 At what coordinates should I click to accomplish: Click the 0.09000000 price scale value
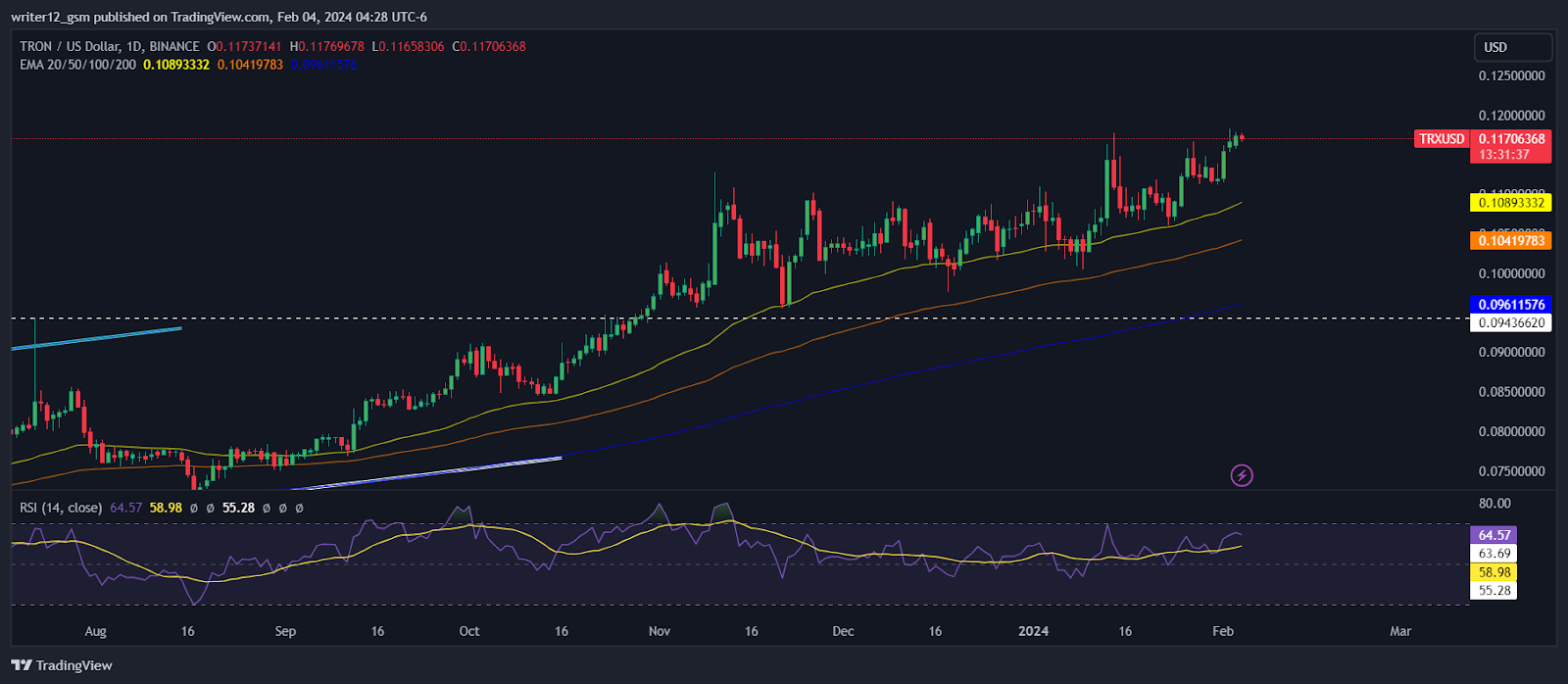click(x=1511, y=352)
